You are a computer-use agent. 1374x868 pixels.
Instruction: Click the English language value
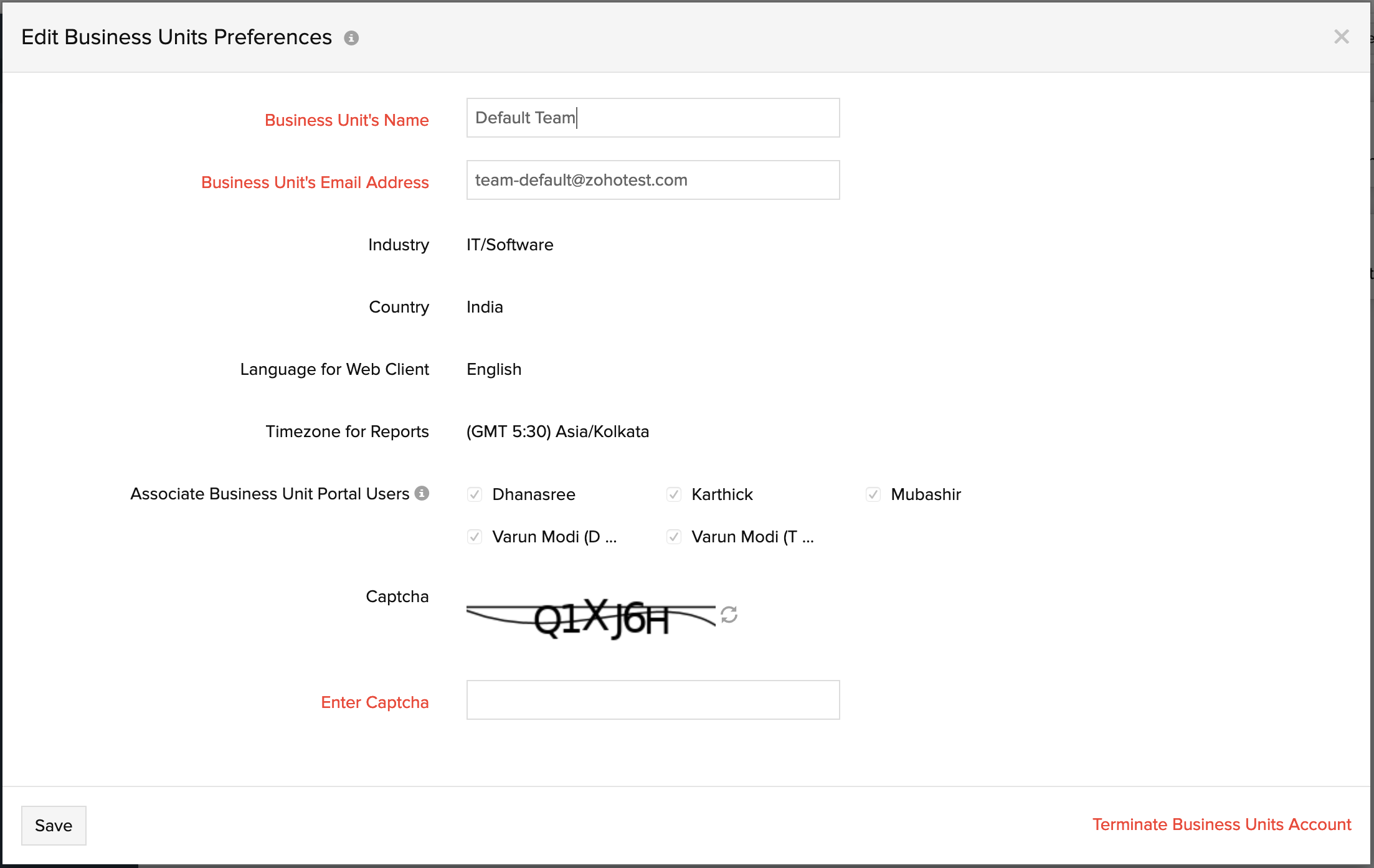[494, 369]
